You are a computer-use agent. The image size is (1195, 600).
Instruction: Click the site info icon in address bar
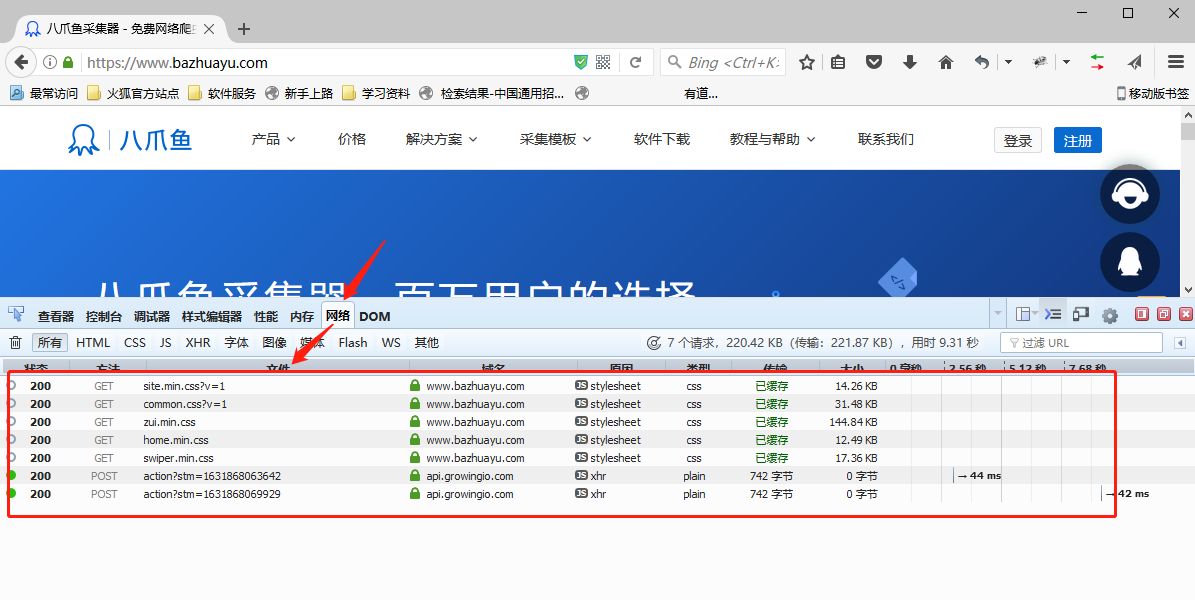click(x=50, y=63)
